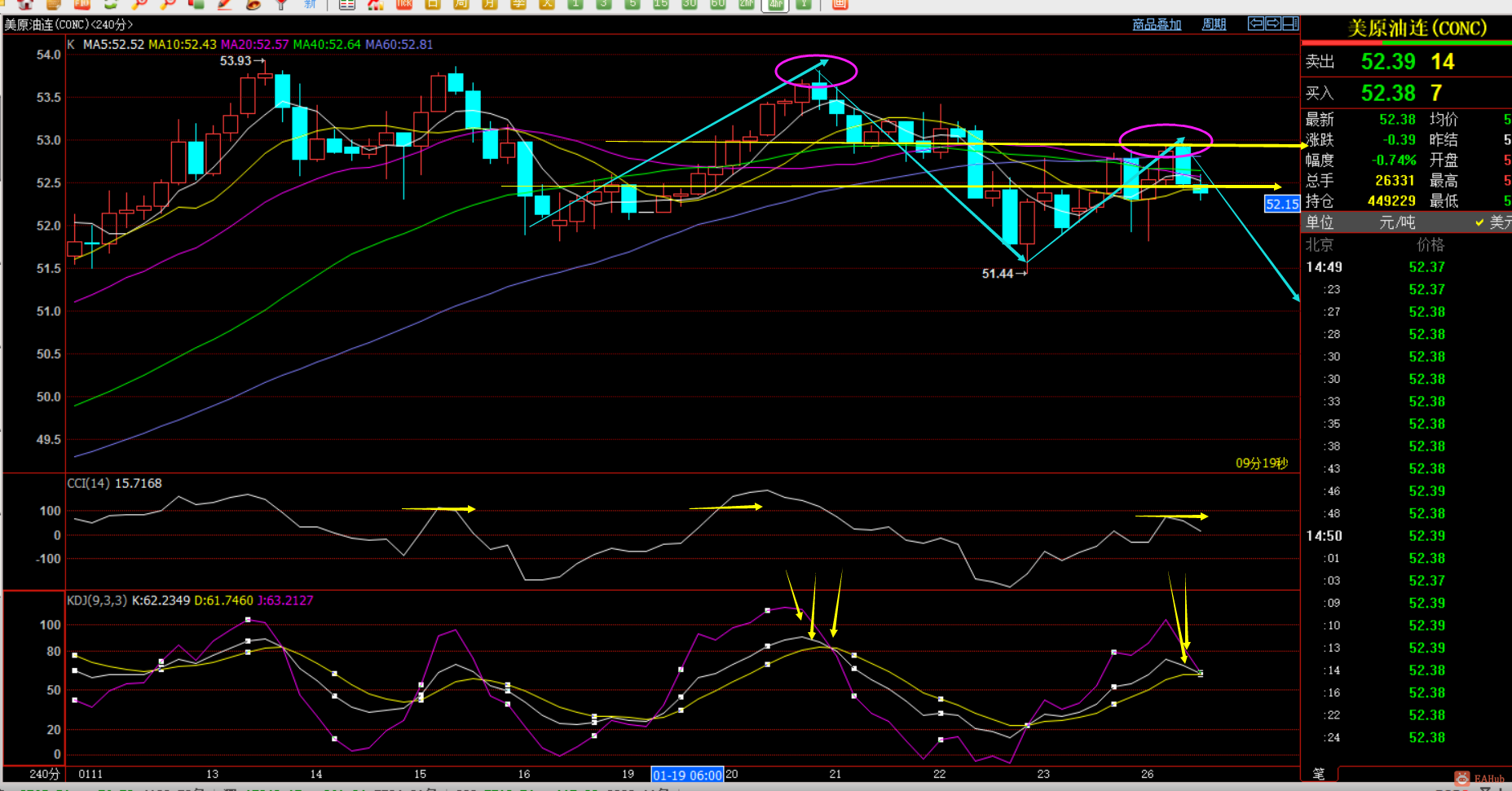Click the K:62.2349 value label
Screen dimensions: 1512x791
(161, 601)
